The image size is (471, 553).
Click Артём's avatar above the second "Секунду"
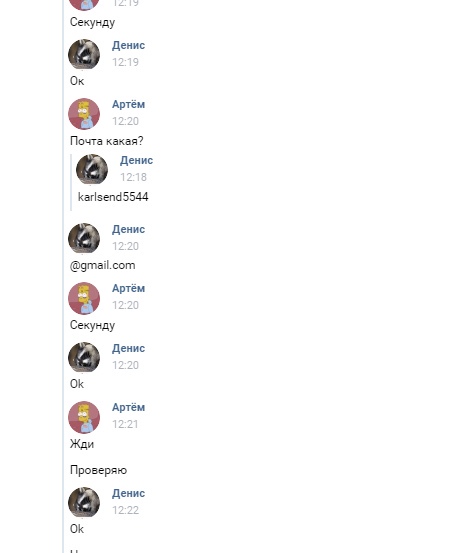point(84,298)
